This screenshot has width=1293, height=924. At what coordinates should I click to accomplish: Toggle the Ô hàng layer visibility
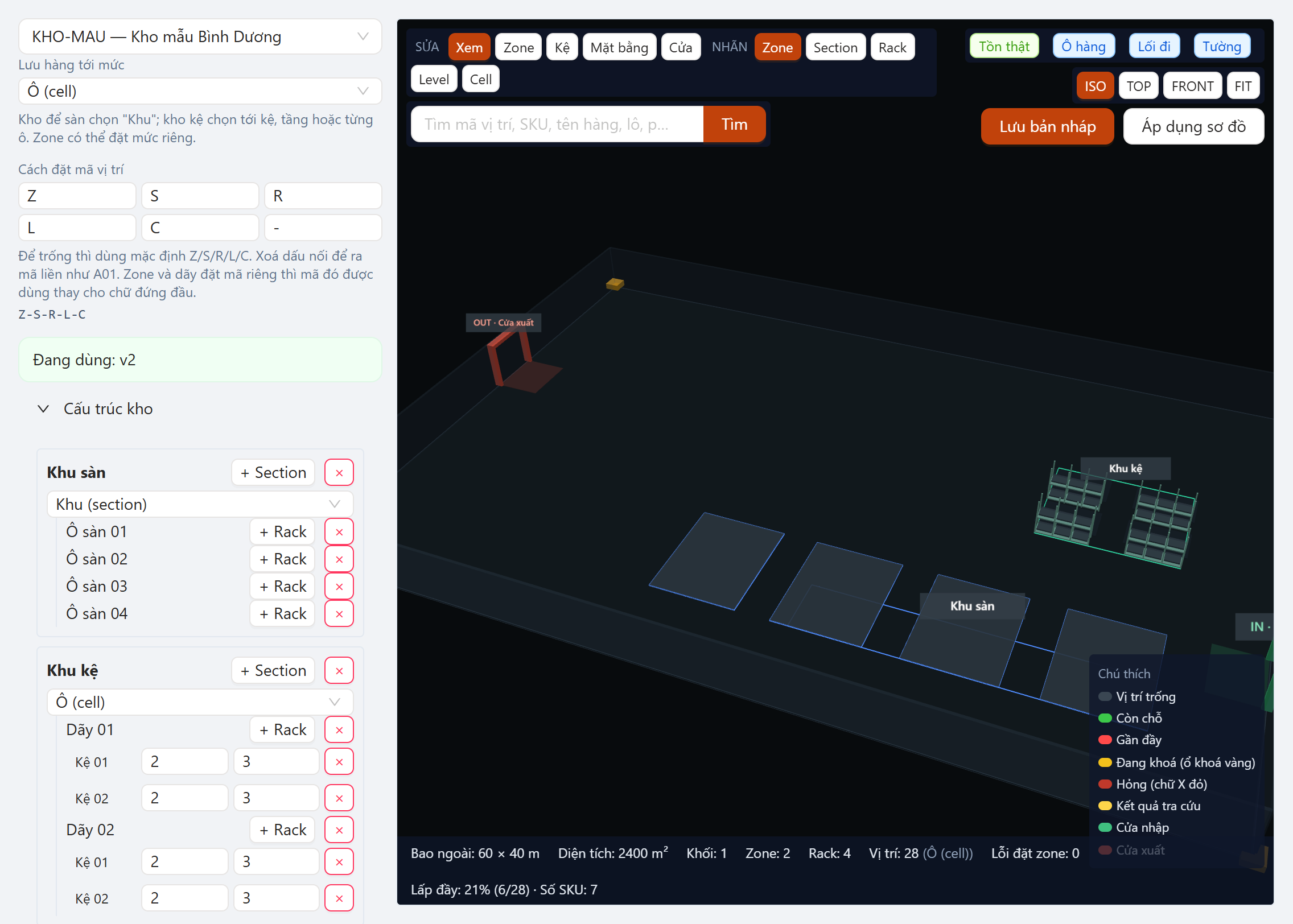point(1083,47)
